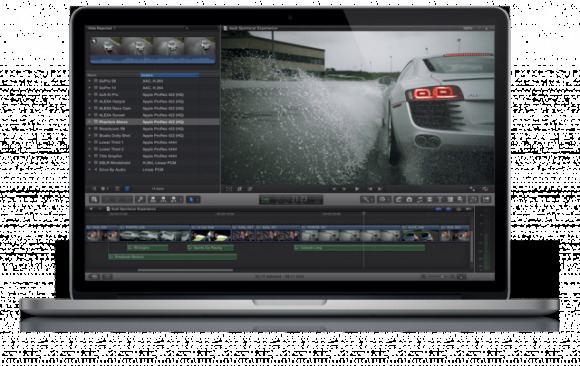Click the filmstrip thumbnail in the browser
Screen dimensions: 580x366
[x=152, y=50]
